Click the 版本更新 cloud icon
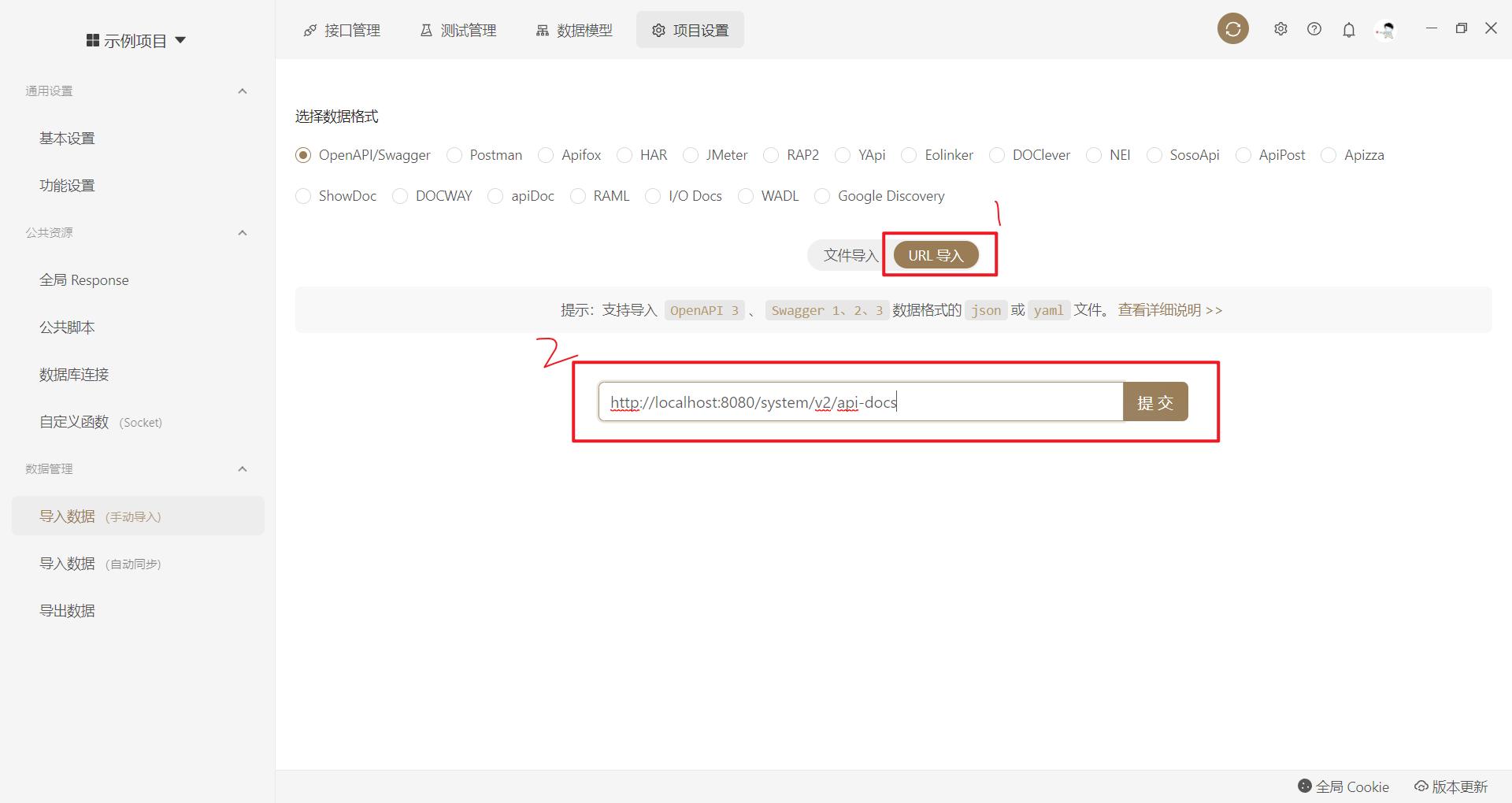This screenshot has width=1512, height=803. [1421, 786]
